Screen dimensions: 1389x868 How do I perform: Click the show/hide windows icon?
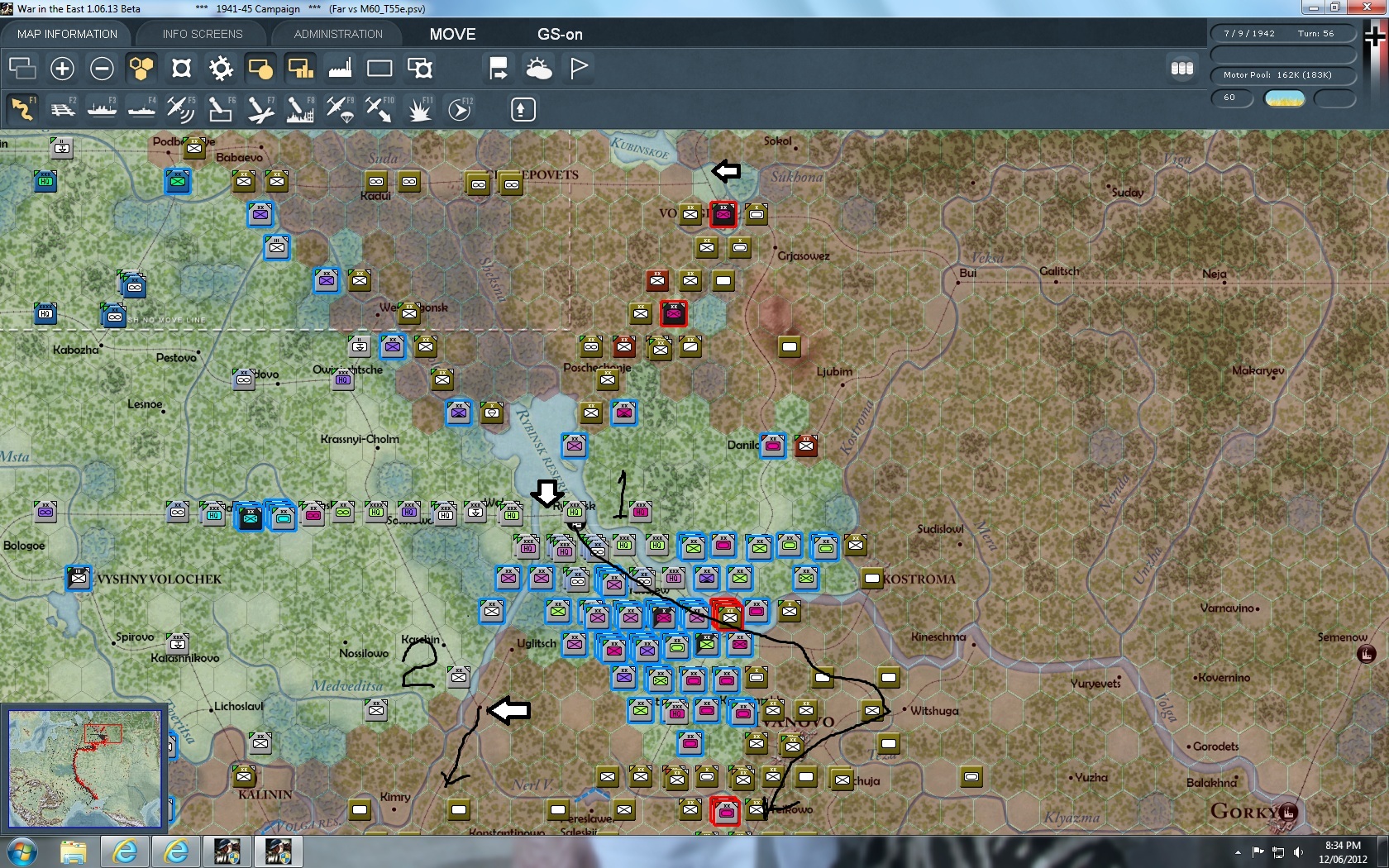(x=22, y=69)
